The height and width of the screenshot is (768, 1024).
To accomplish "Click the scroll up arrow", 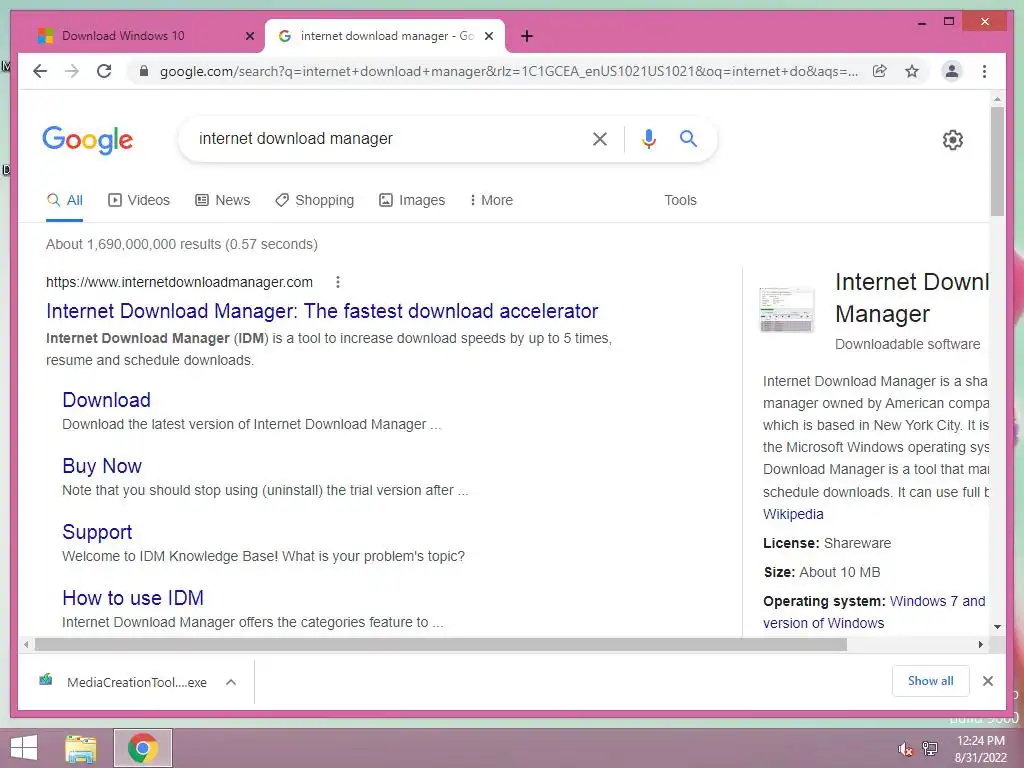I will (997, 99).
